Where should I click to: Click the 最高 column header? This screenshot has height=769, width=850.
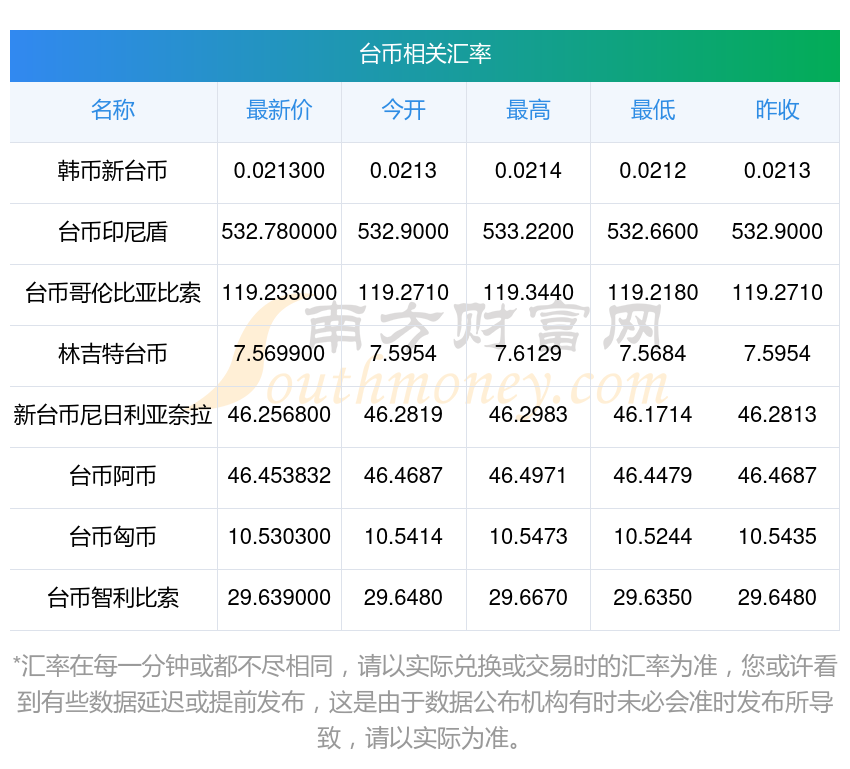[528, 111]
